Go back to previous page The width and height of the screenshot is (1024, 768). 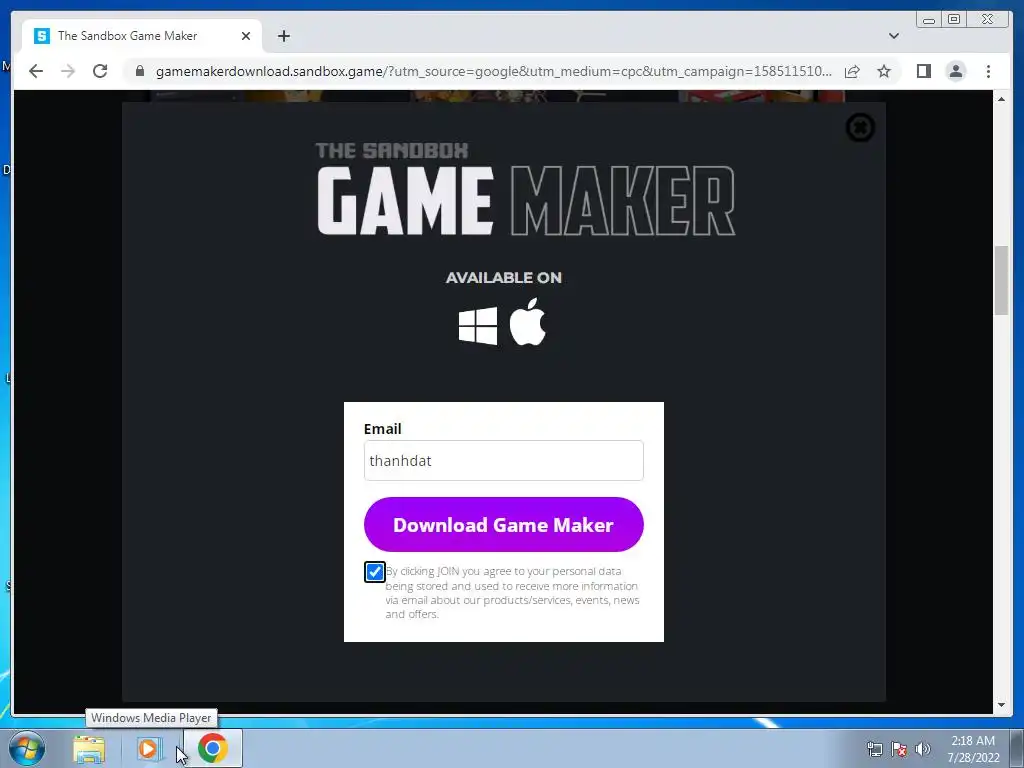(x=36, y=71)
